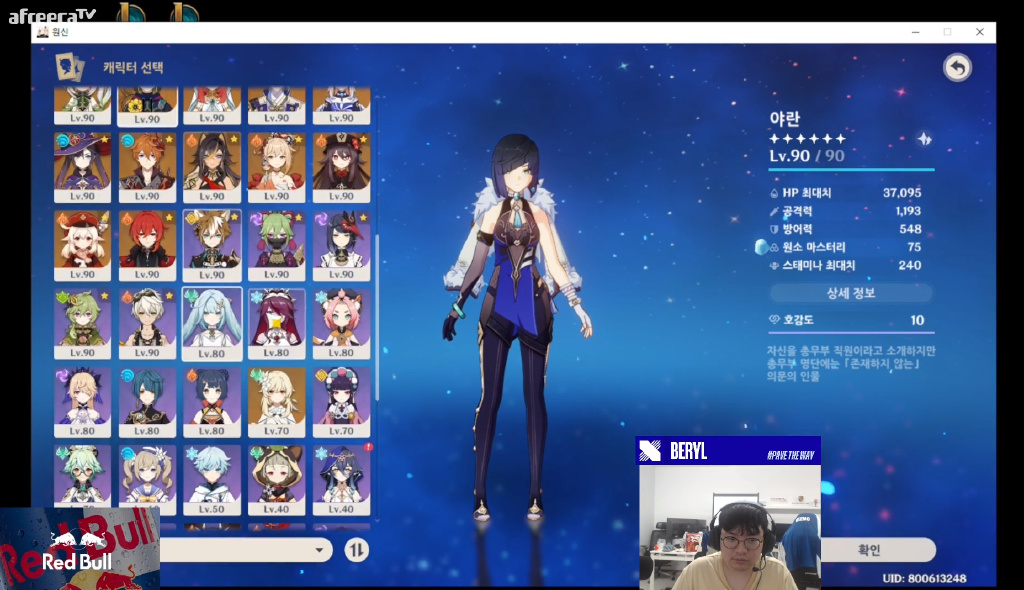Click the 호감도 friendship level row

tap(851, 320)
